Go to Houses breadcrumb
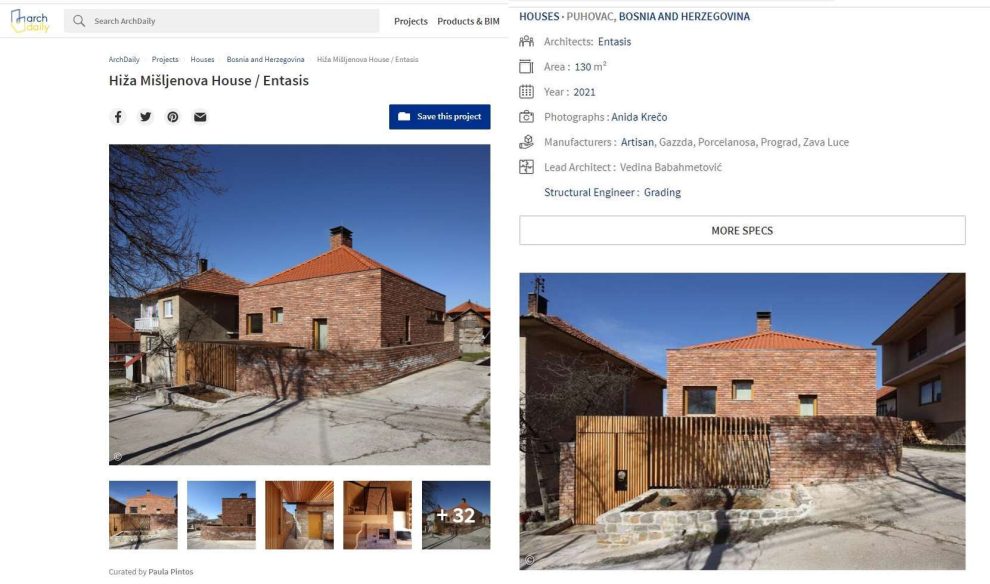Screen dimensions: 990x584 point(202,59)
